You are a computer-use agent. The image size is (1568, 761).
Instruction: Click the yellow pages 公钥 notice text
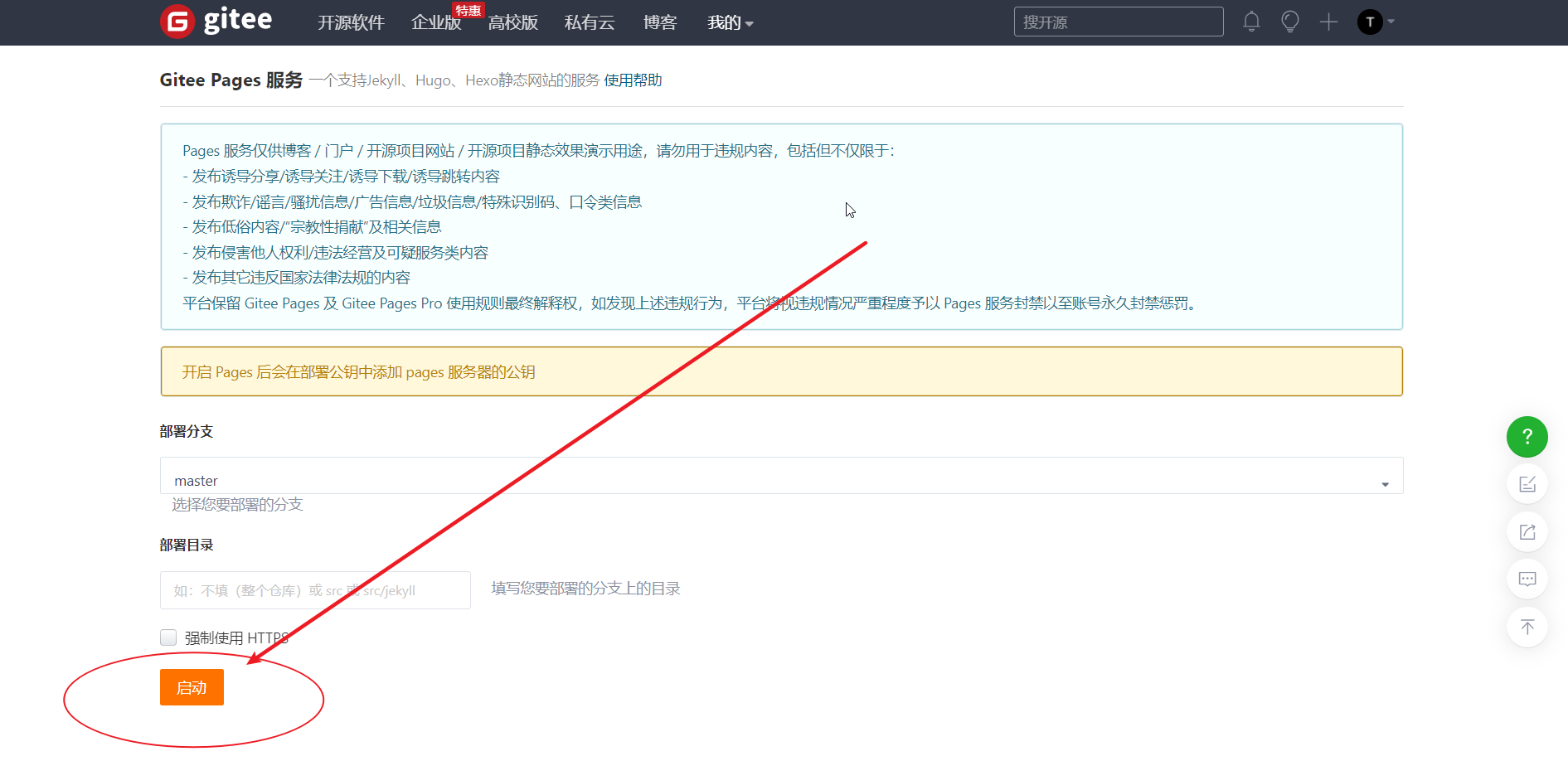tap(358, 372)
